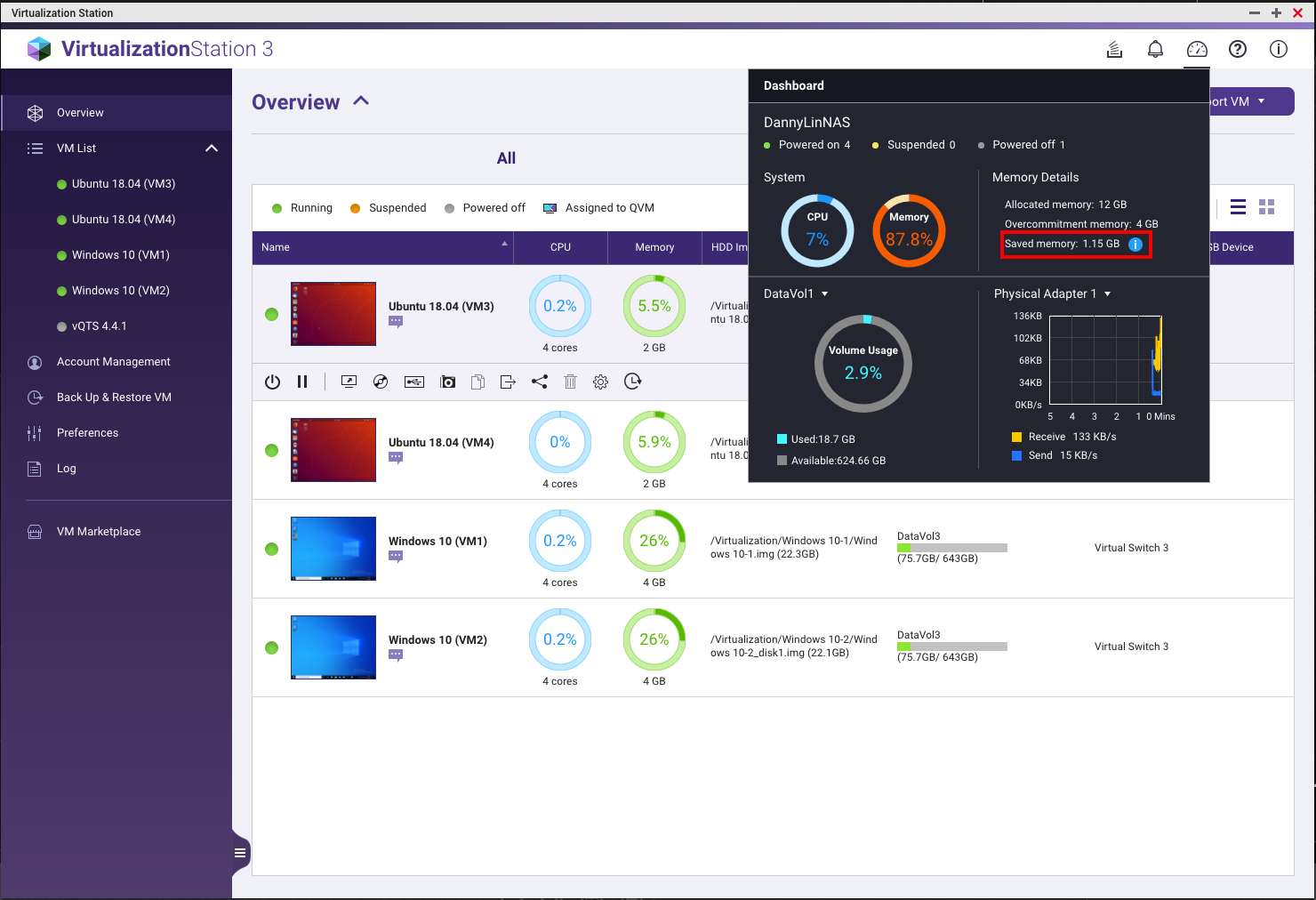
Task: Click the chat bubble icon under Windows 10 (VM1)
Action: click(396, 557)
